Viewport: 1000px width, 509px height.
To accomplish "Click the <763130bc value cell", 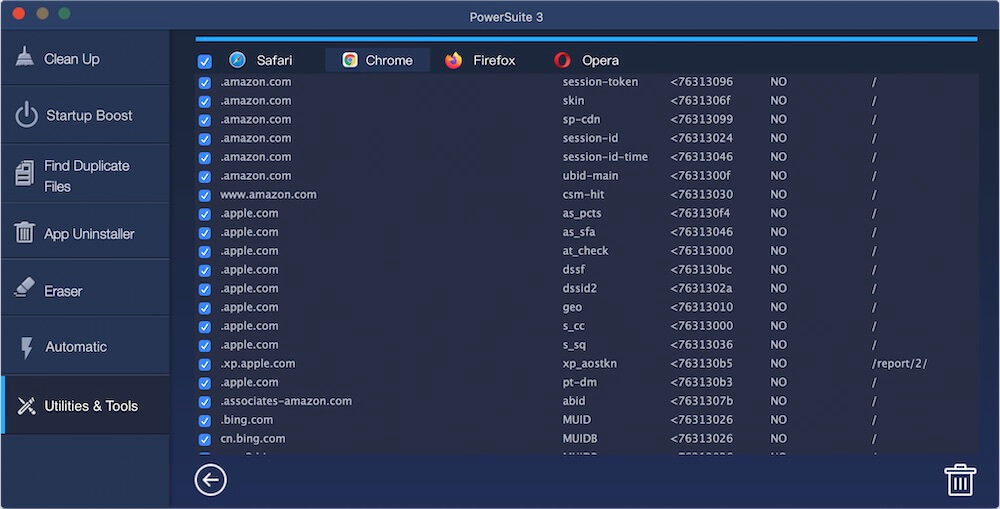I will [701, 269].
